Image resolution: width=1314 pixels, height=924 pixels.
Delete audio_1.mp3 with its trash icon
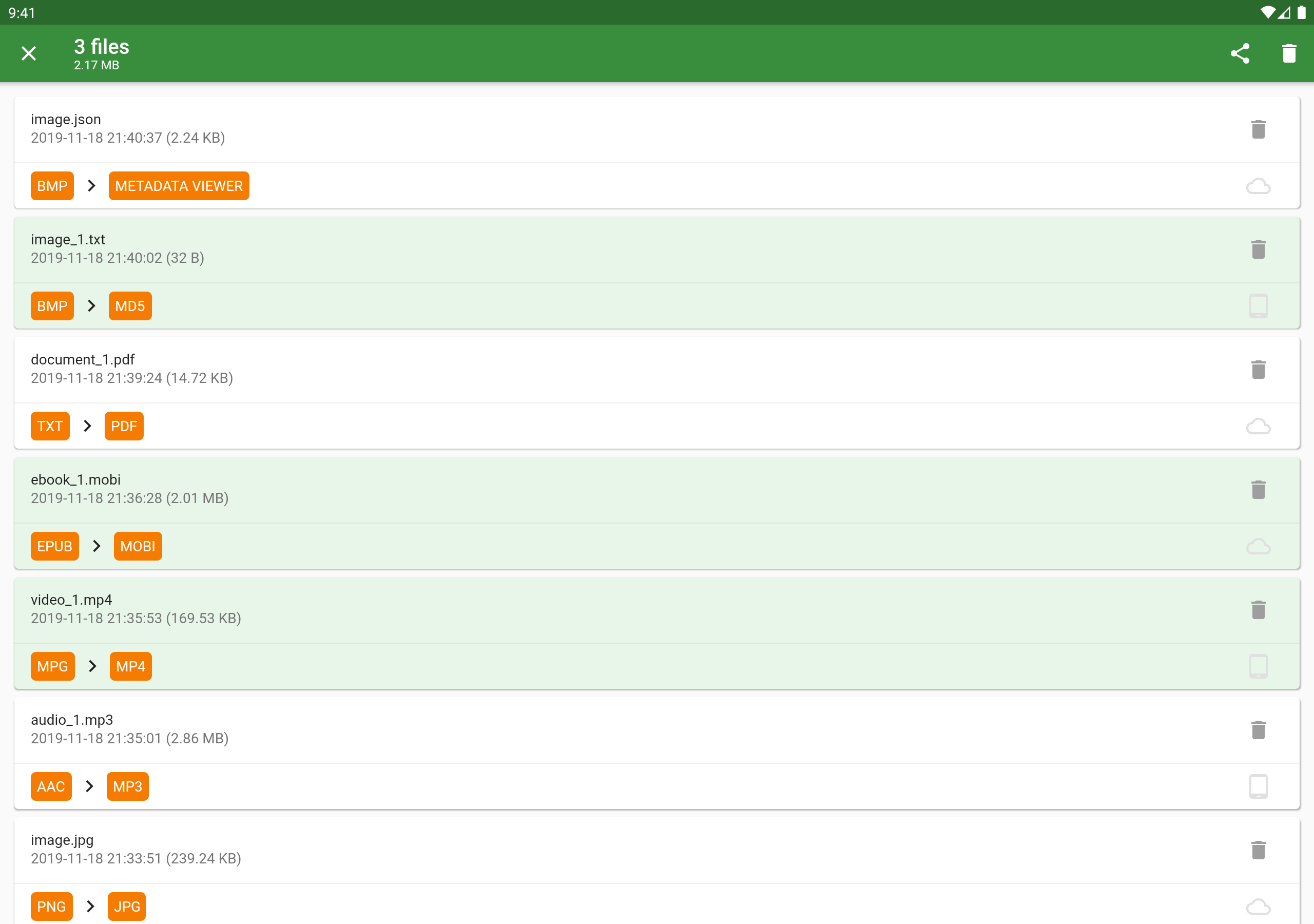point(1258,730)
